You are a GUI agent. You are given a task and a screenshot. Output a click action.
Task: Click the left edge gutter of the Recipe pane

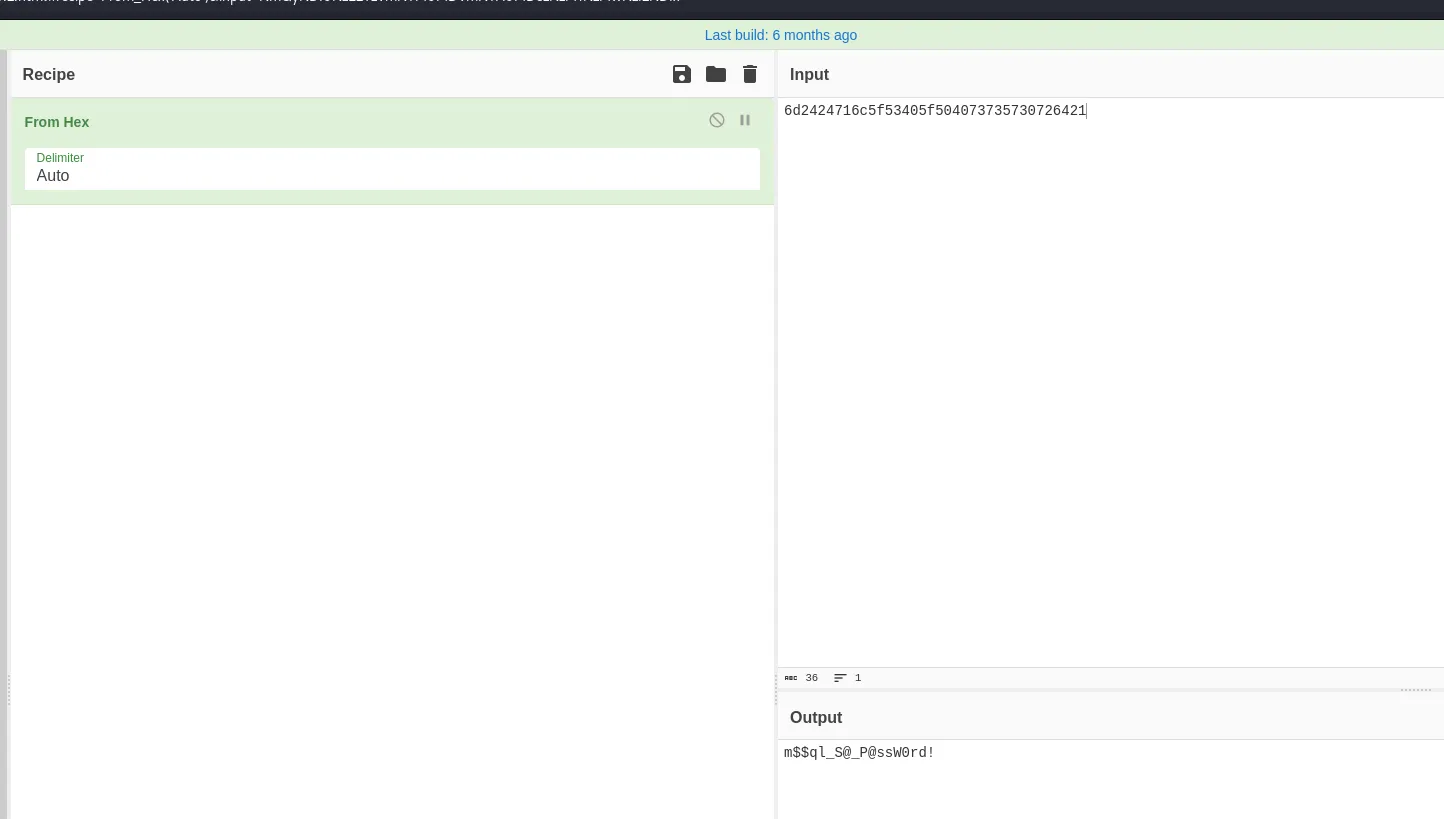tap(4, 434)
